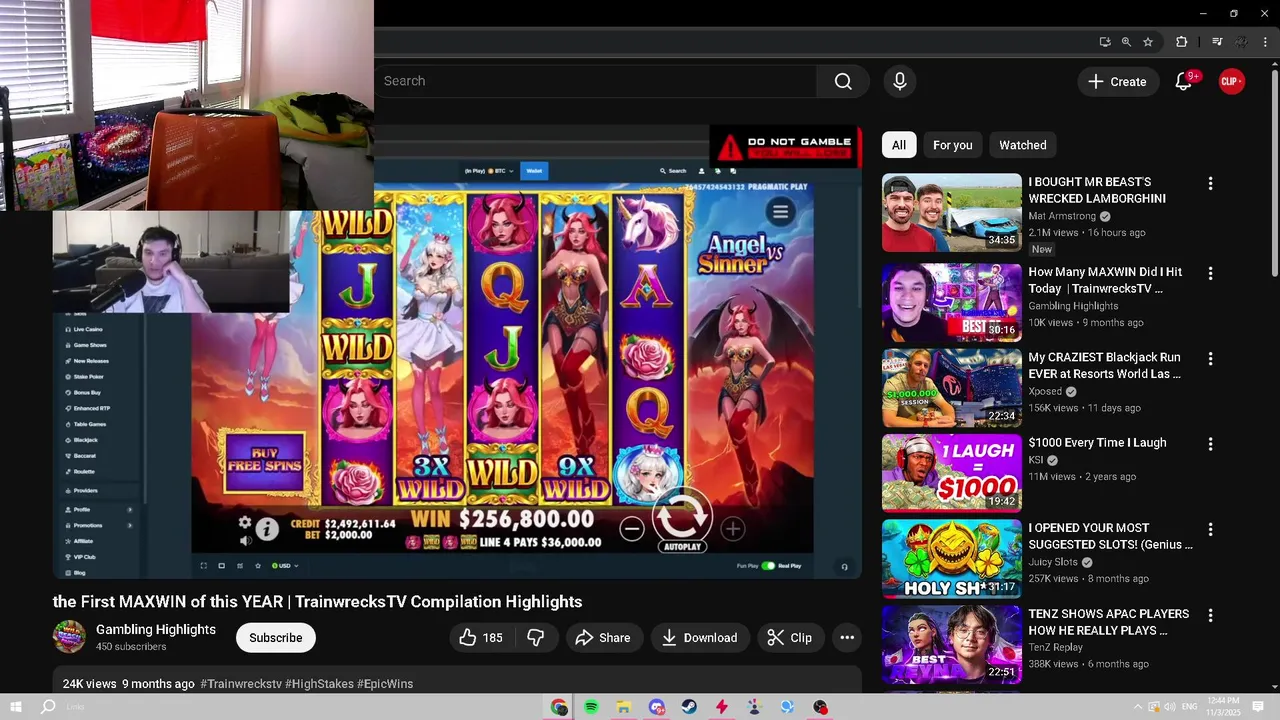
Task: Select the All filter chip
Action: coord(899,145)
